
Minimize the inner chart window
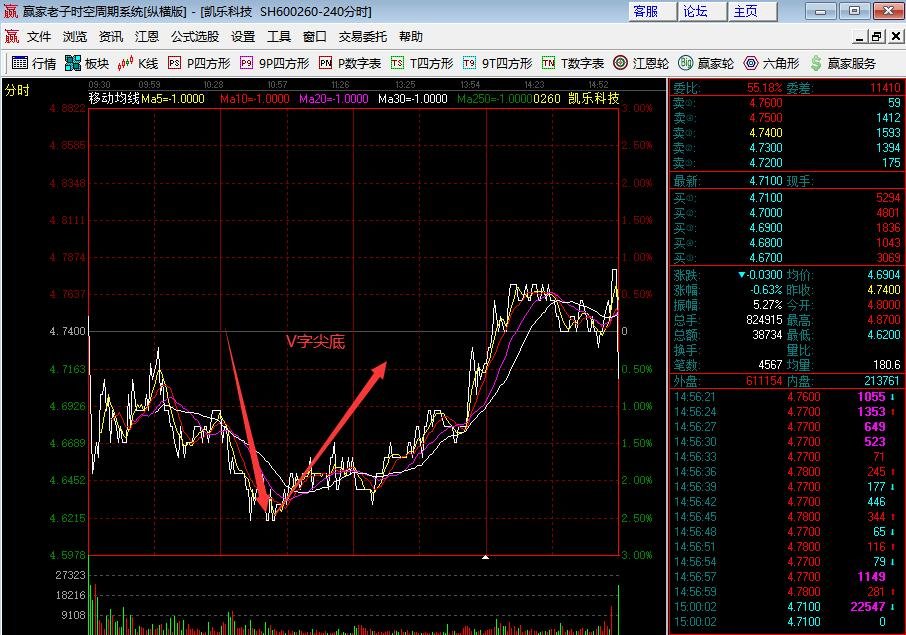click(x=860, y=37)
